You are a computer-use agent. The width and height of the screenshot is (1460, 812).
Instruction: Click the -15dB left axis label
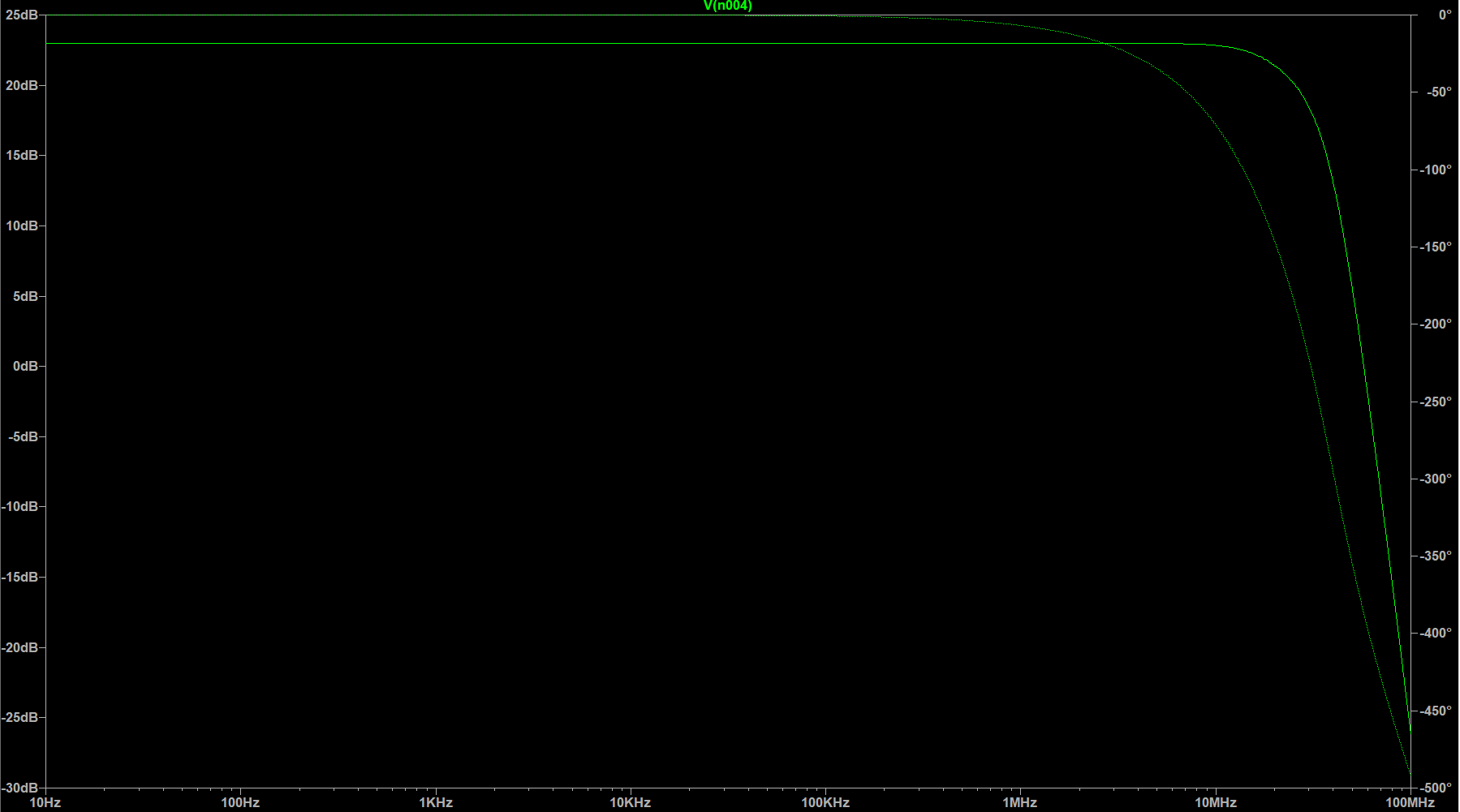tap(19, 577)
